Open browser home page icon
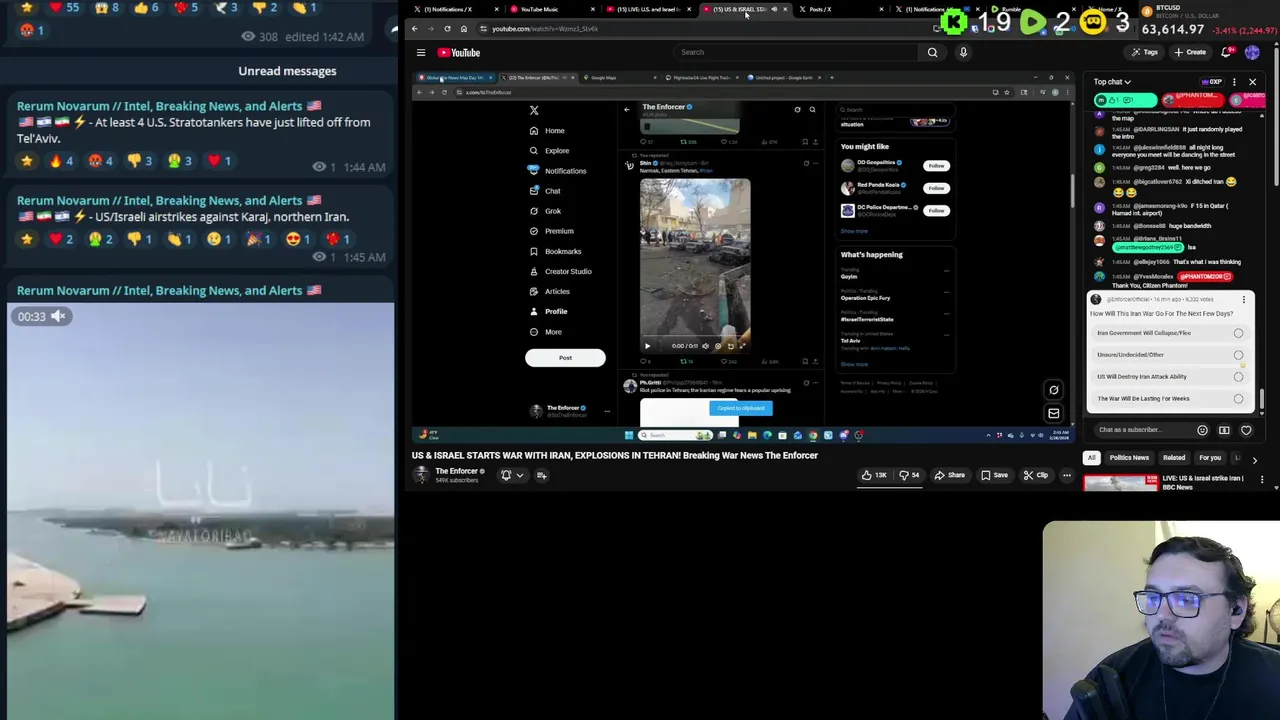The image size is (1280, 720). tap(463, 28)
